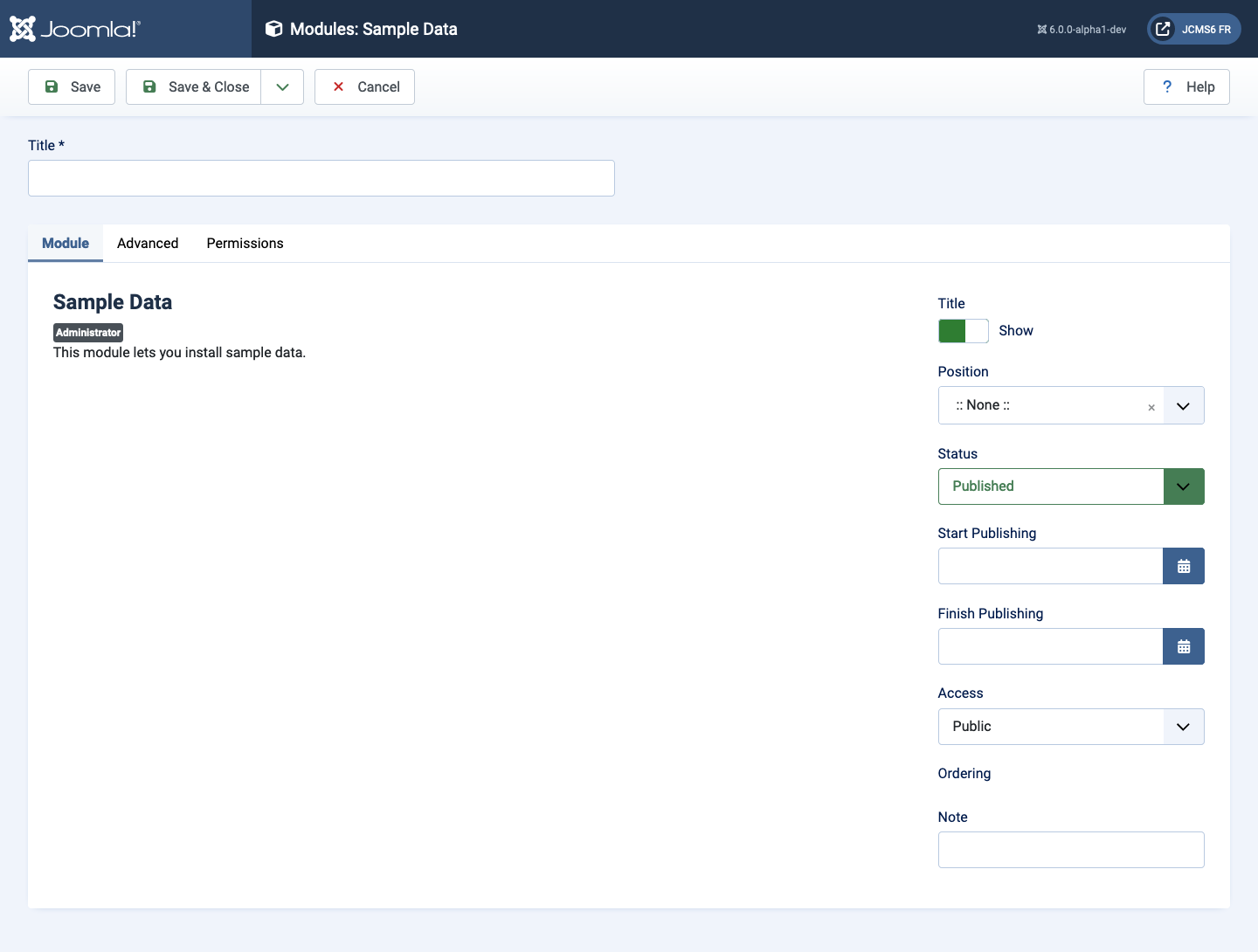This screenshot has width=1258, height=952.
Task: Switch to the Advanced tab
Action: tap(148, 243)
